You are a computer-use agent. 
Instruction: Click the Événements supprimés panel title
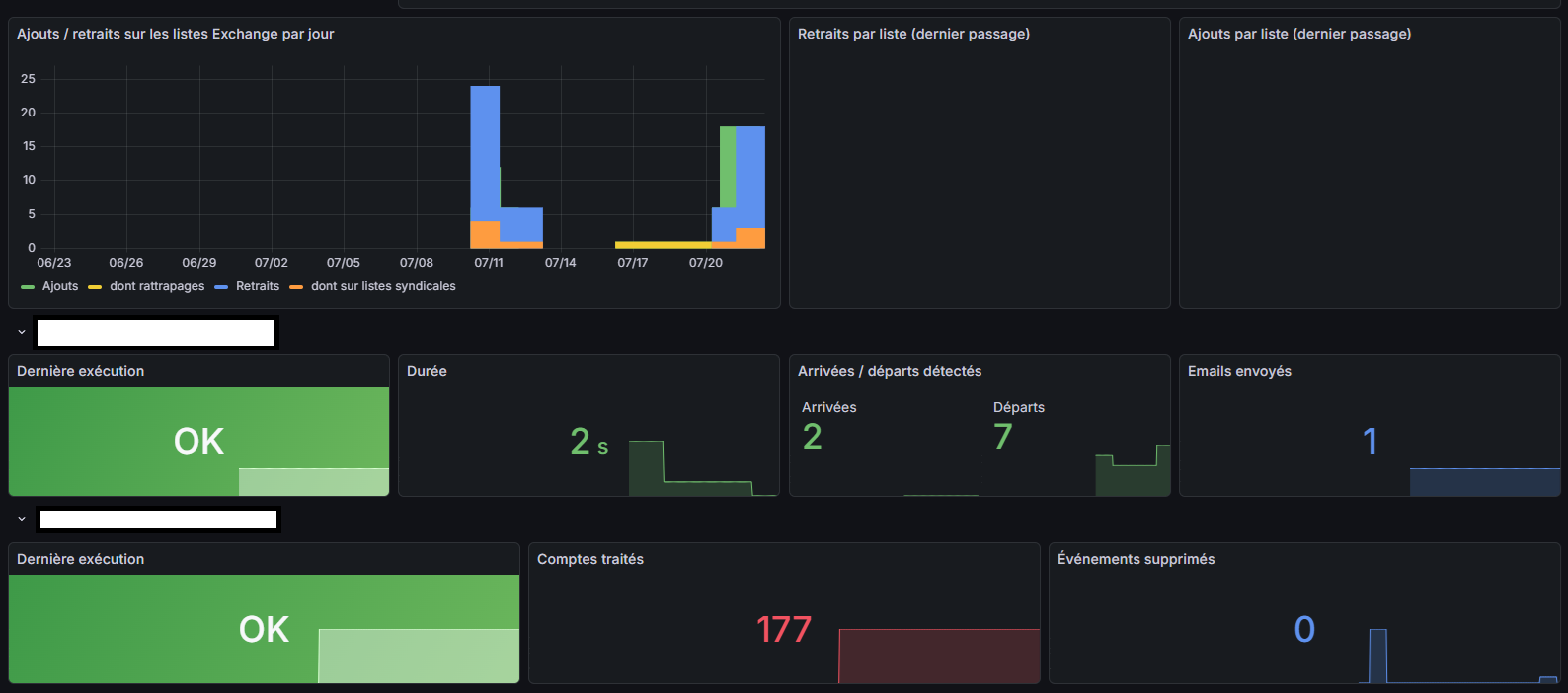[x=1136, y=559]
